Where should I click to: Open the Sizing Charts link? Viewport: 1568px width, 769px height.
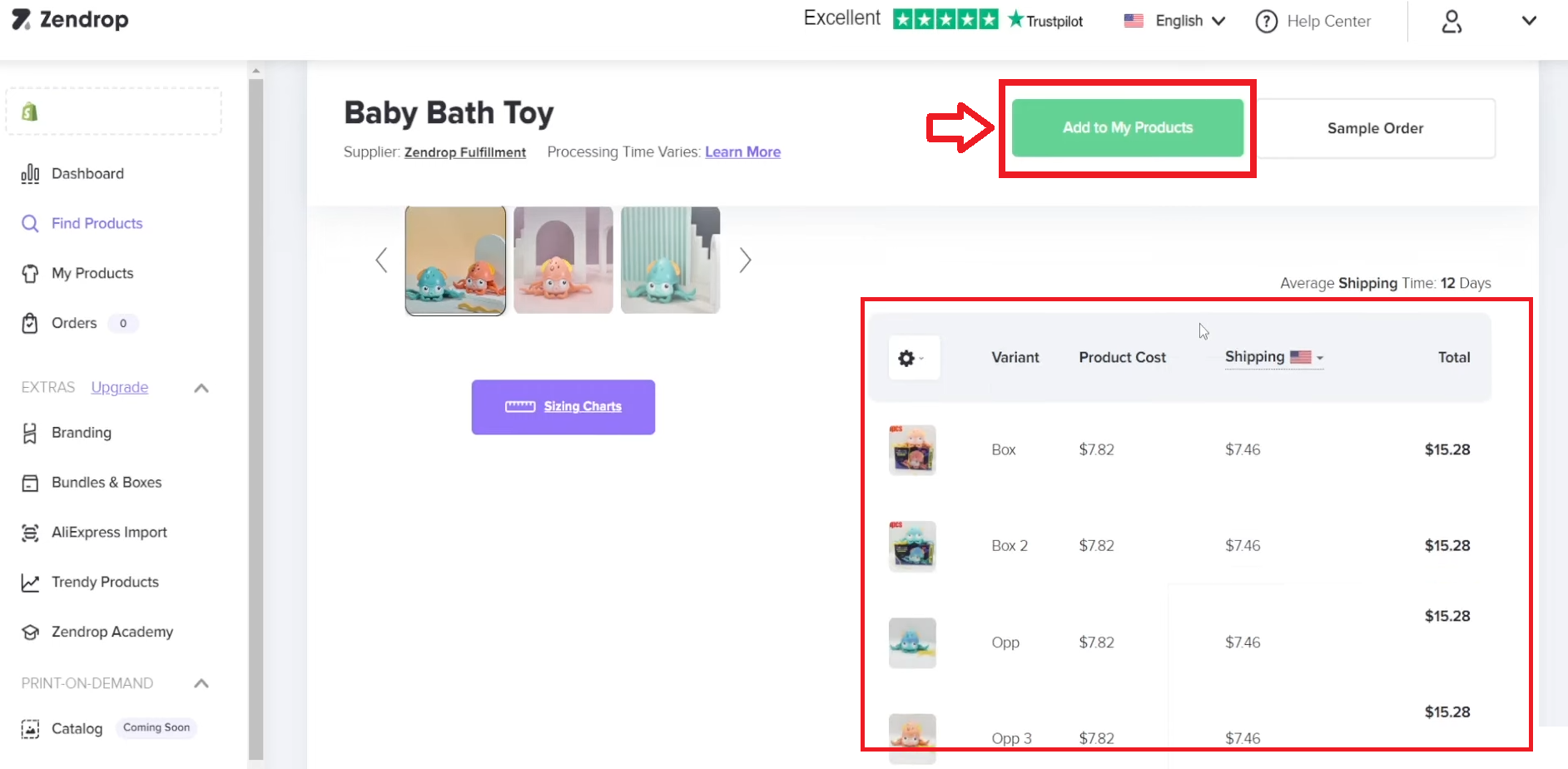[x=563, y=407]
